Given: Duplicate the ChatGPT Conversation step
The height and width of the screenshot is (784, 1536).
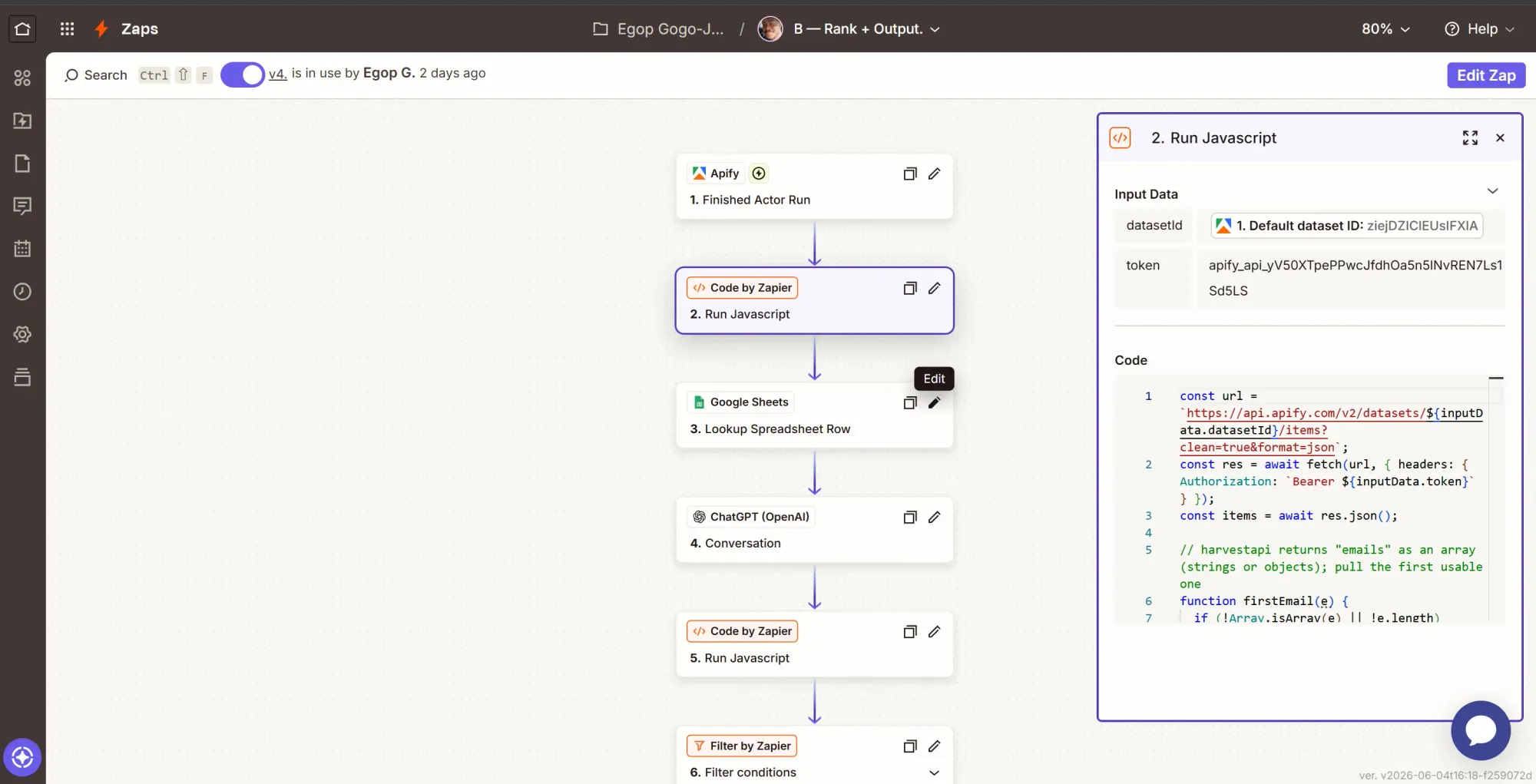Looking at the screenshot, I should 910,517.
